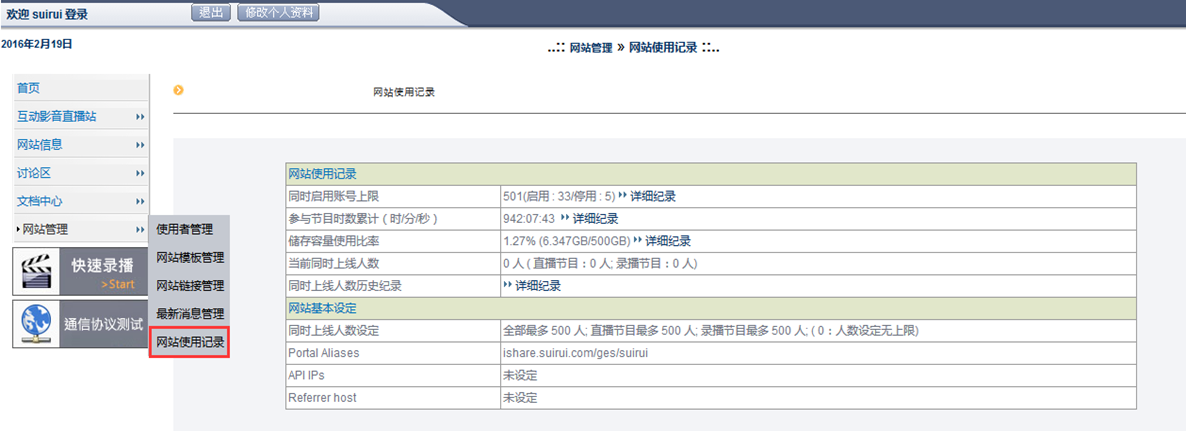Click the Referrer host row label

(322, 398)
